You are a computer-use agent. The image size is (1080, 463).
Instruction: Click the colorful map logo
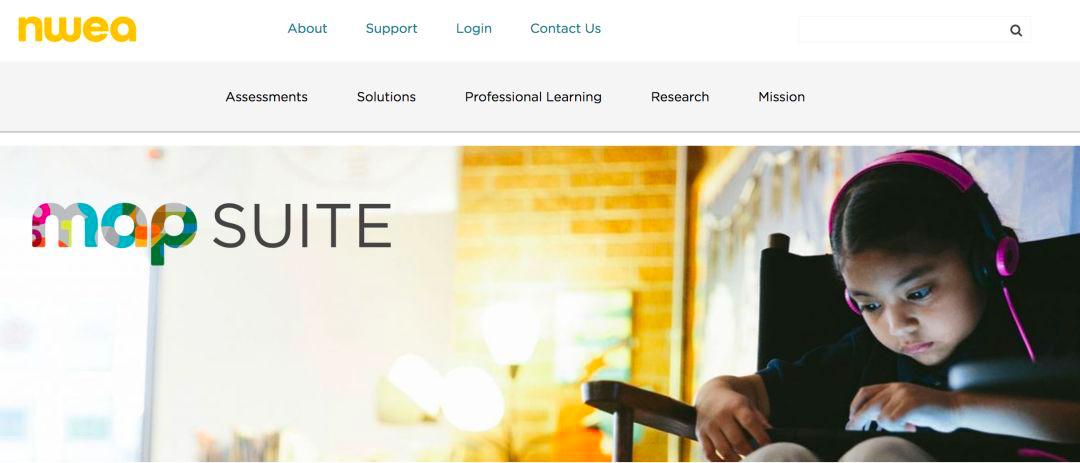114,230
